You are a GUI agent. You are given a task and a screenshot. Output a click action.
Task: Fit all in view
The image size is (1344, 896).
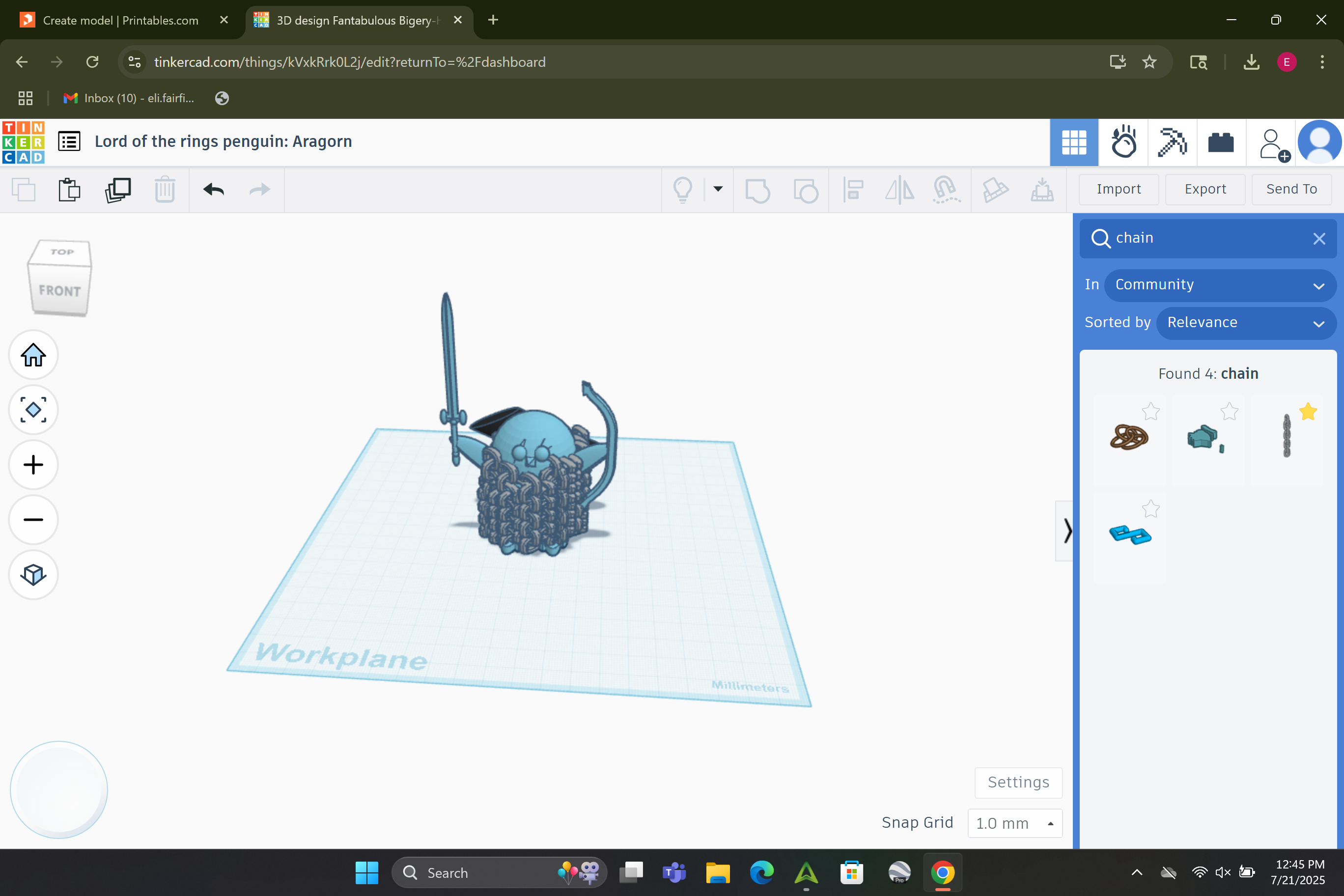point(33,410)
